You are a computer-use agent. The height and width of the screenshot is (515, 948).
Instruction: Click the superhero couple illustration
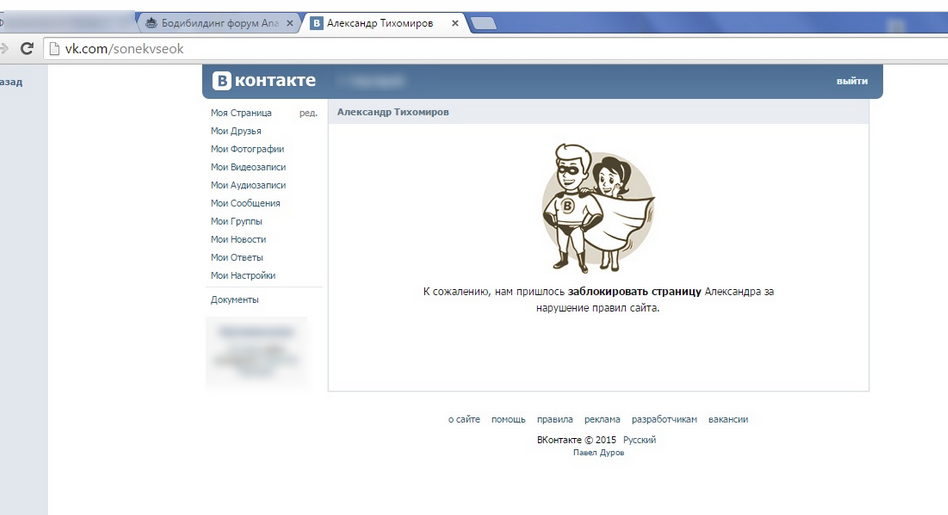pyautogui.click(x=597, y=206)
